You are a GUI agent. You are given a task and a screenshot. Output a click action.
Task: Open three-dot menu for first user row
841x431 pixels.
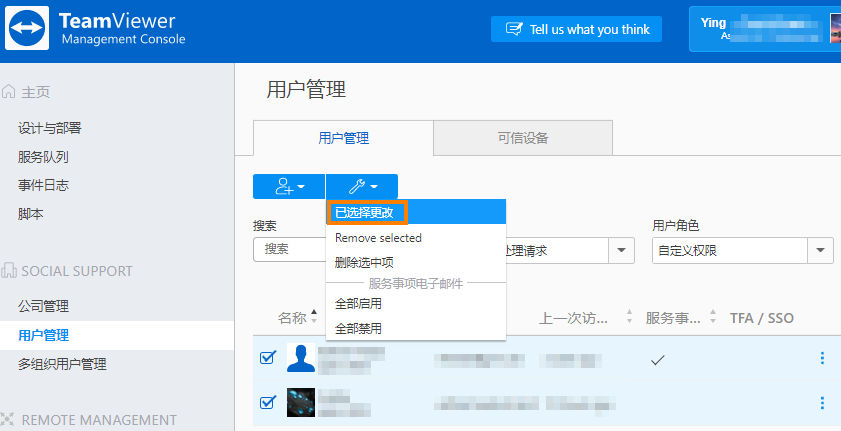822,359
